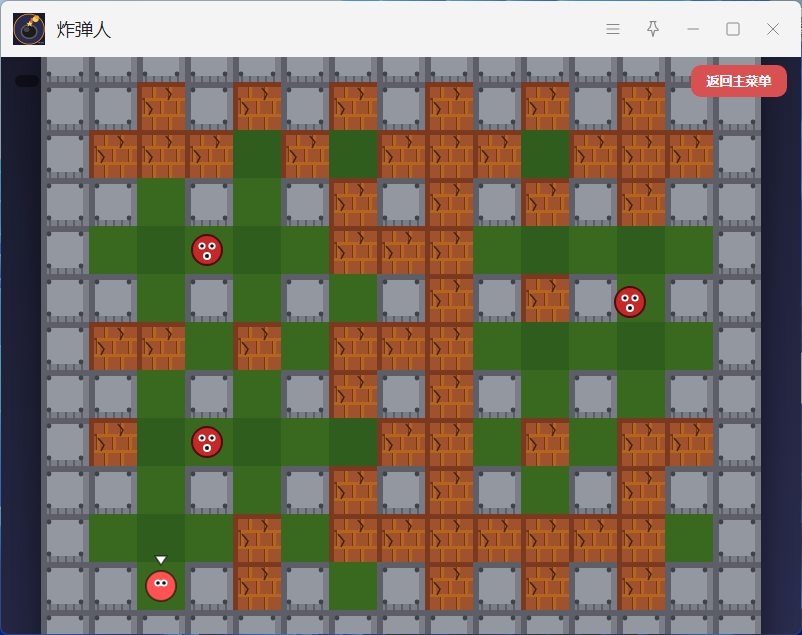Close the 炸弹人 game window

(773, 29)
